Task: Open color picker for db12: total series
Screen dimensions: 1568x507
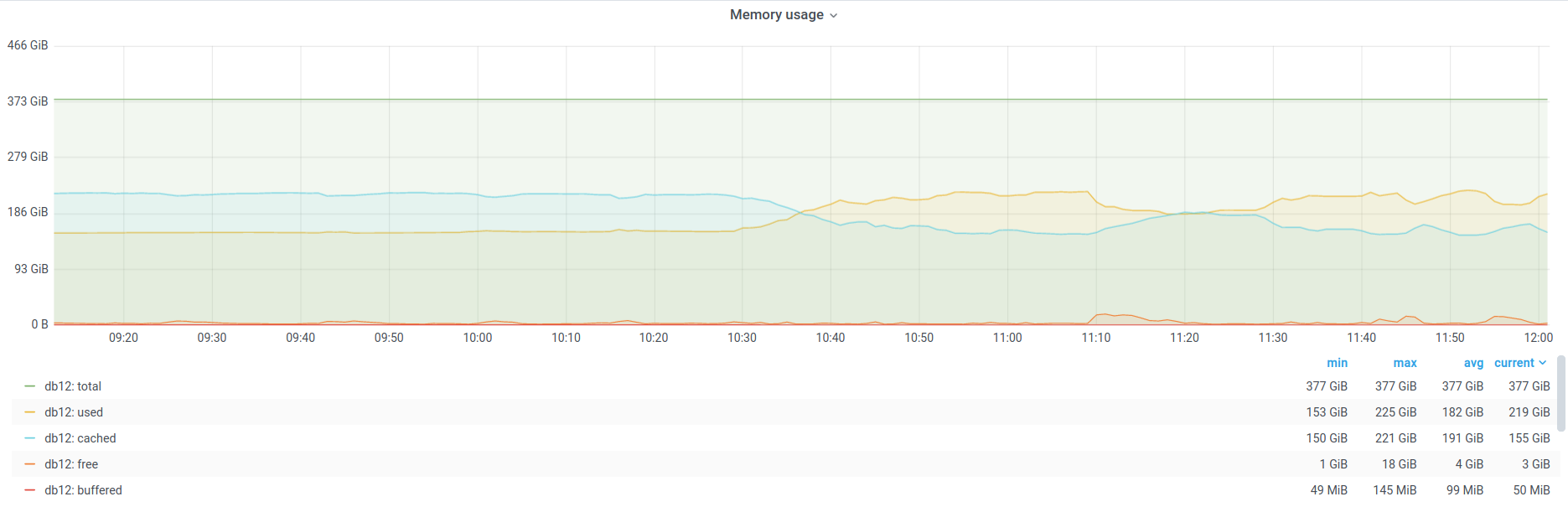Action: (x=30, y=386)
